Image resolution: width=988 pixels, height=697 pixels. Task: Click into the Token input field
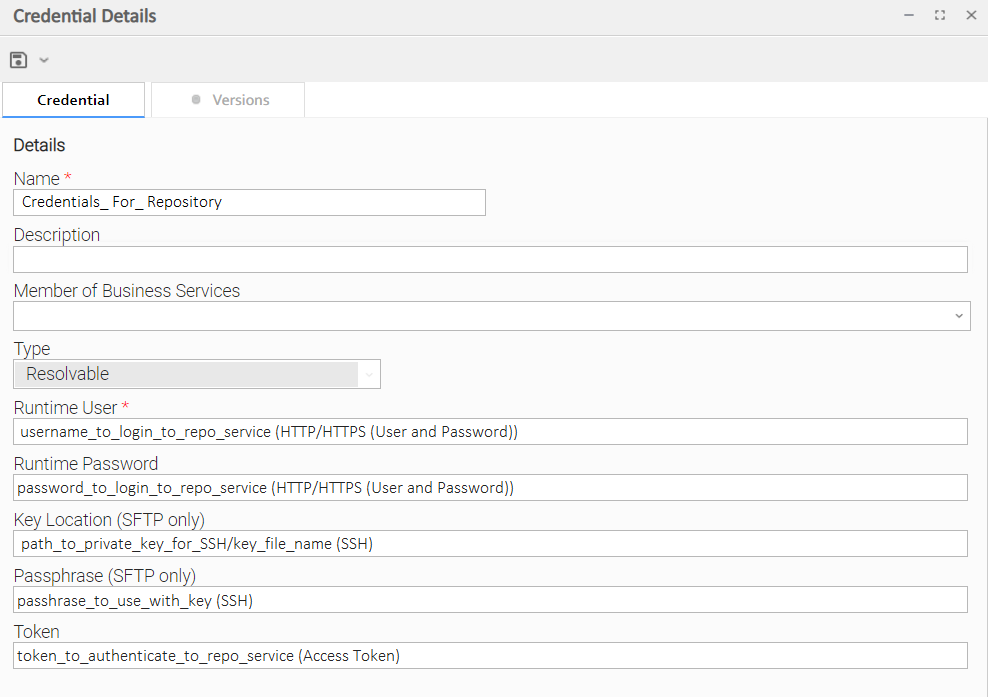490,656
